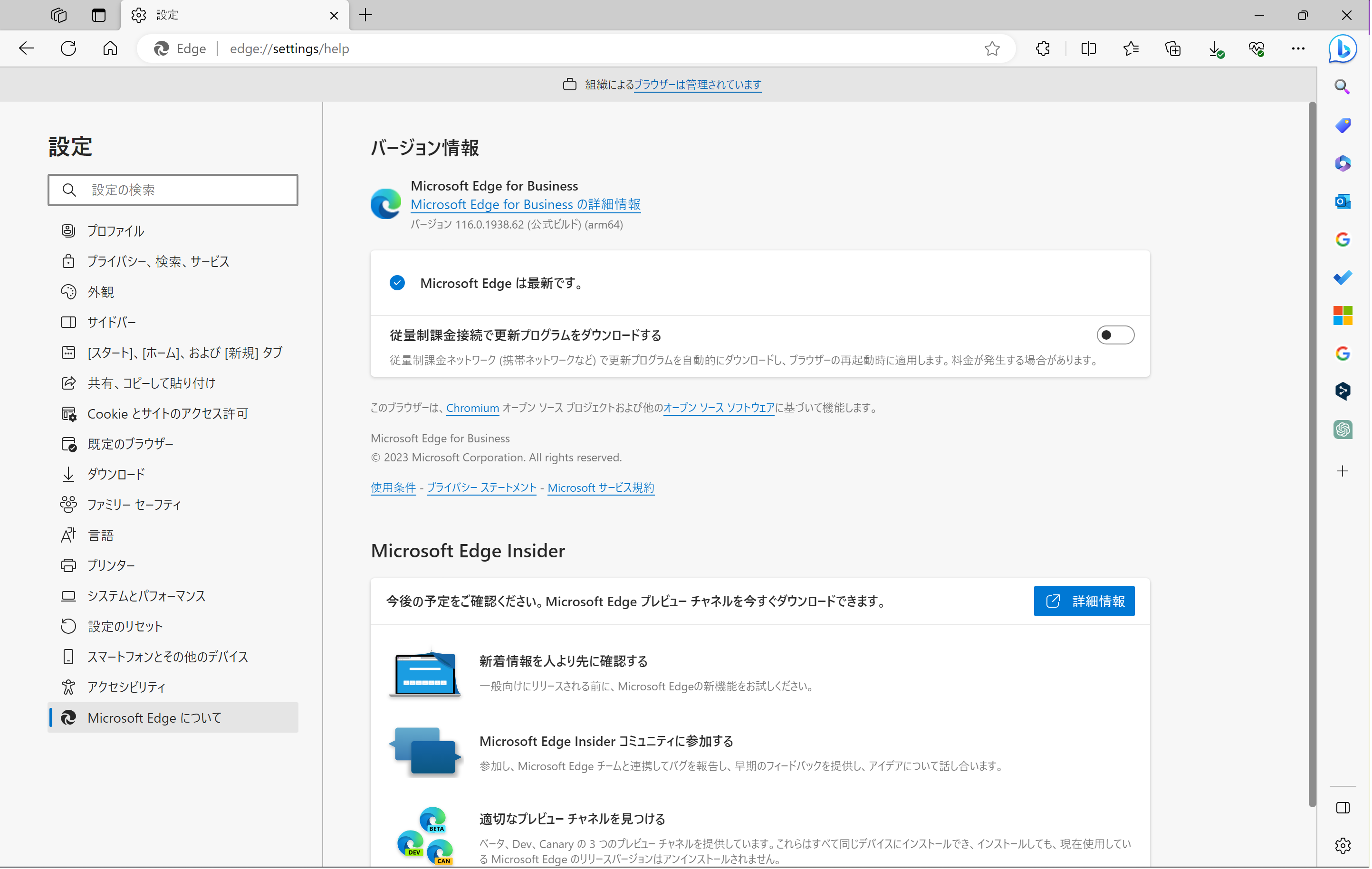1372x869 pixels.
Task: Open the second Google sidebar icon
Action: coord(1343,353)
